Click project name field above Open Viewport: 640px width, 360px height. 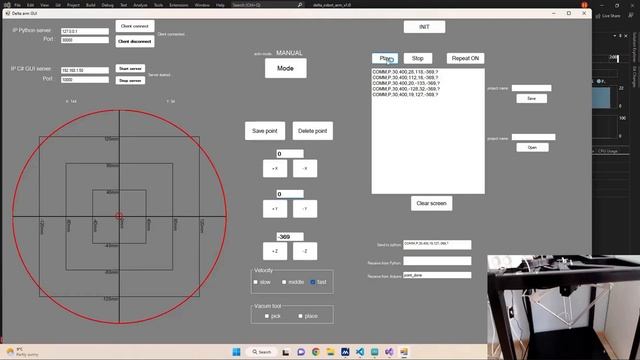tap(533, 137)
